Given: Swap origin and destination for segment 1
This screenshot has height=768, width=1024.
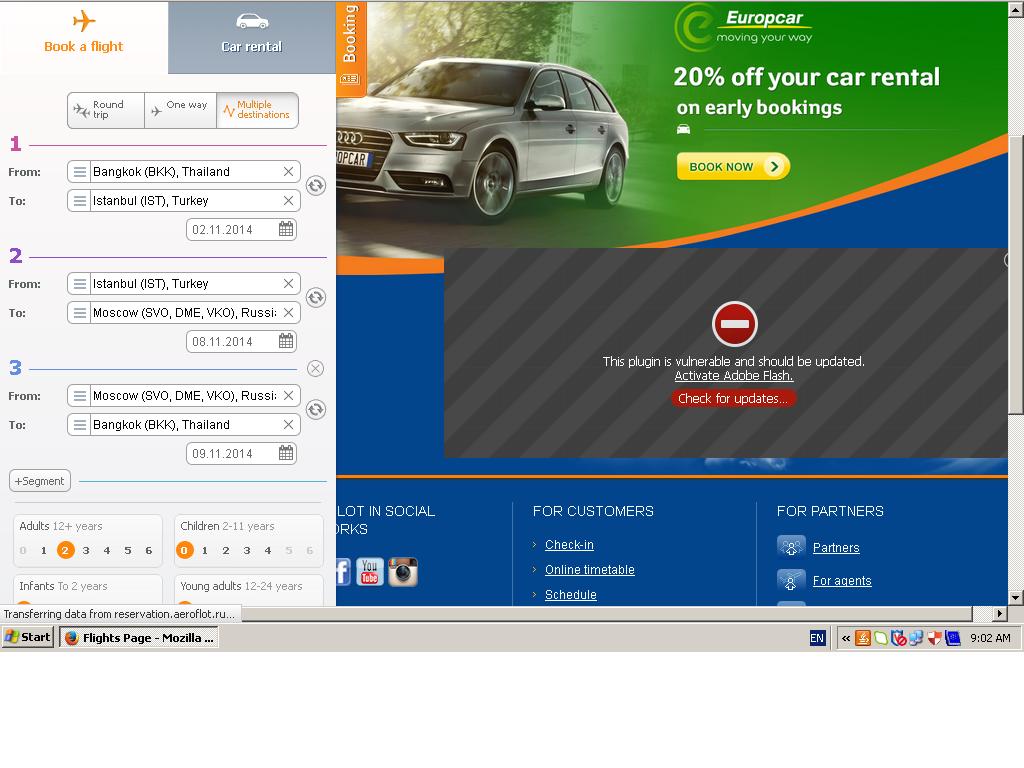Looking at the screenshot, I should (x=316, y=186).
